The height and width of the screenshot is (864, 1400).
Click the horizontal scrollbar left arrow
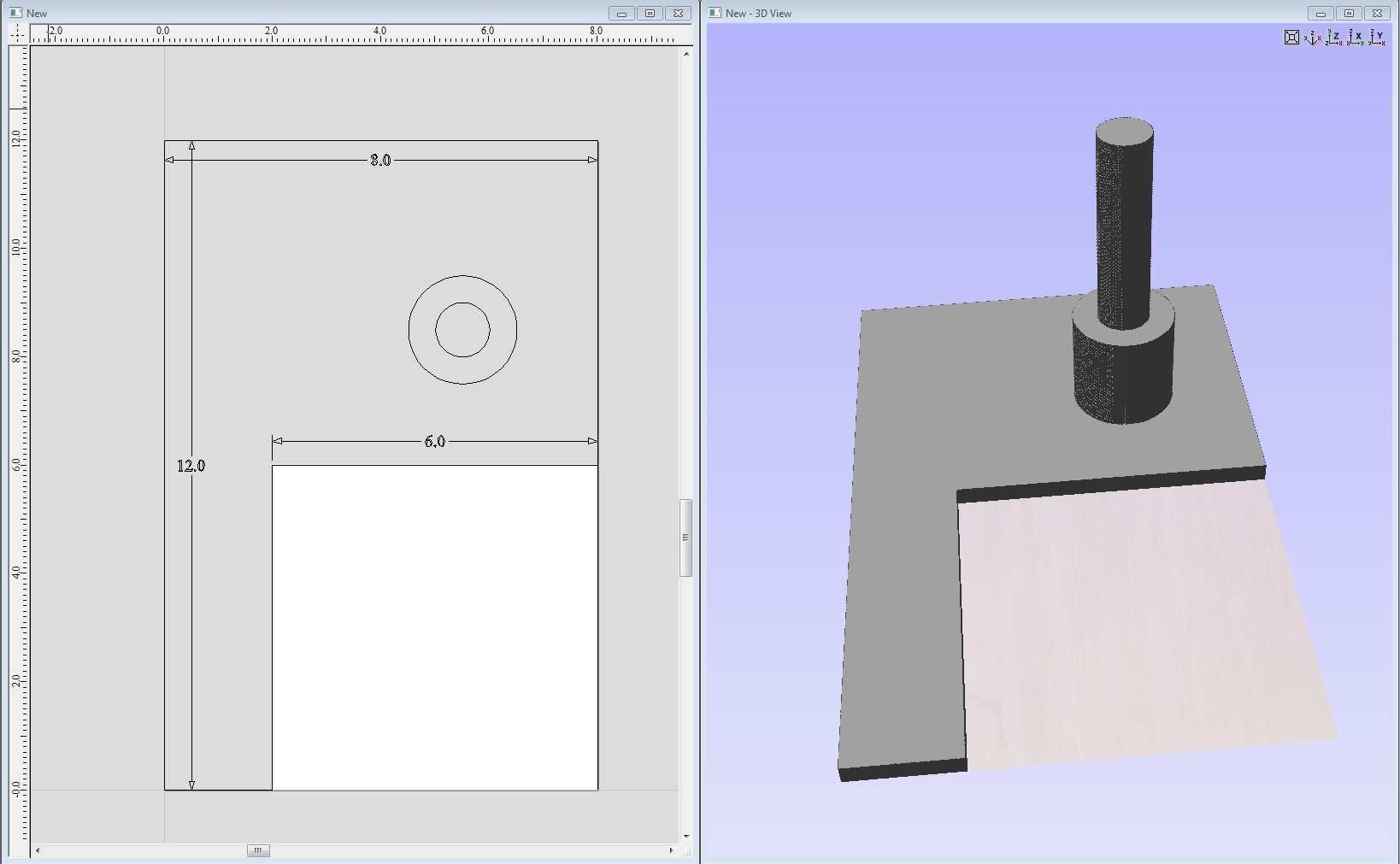(x=38, y=850)
